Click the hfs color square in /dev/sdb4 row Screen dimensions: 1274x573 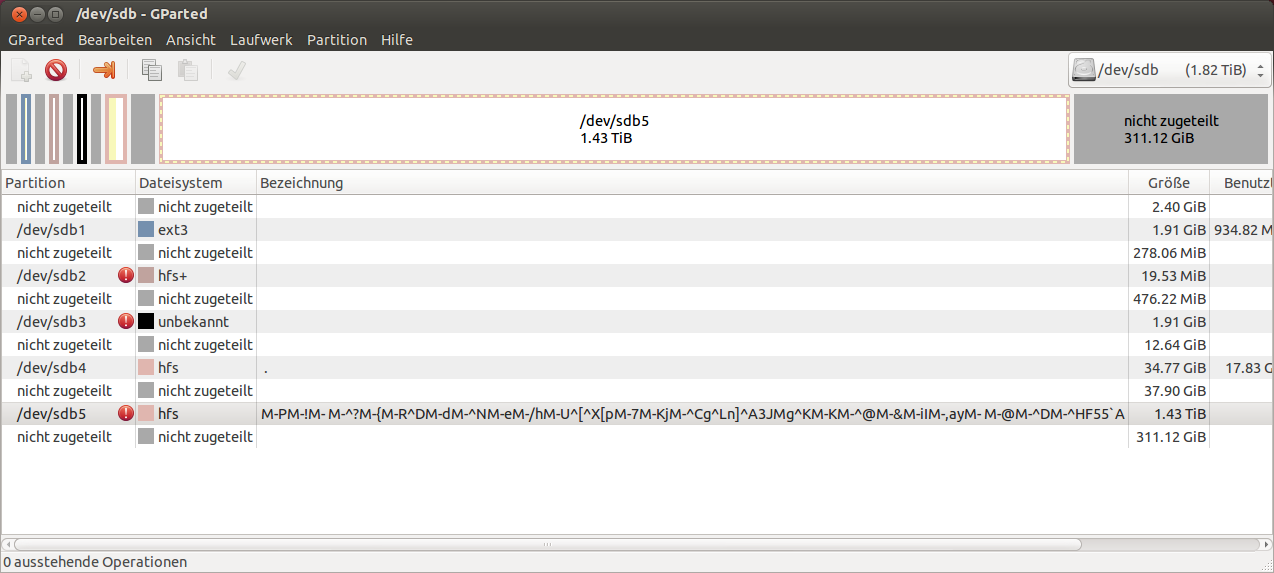[x=146, y=368]
